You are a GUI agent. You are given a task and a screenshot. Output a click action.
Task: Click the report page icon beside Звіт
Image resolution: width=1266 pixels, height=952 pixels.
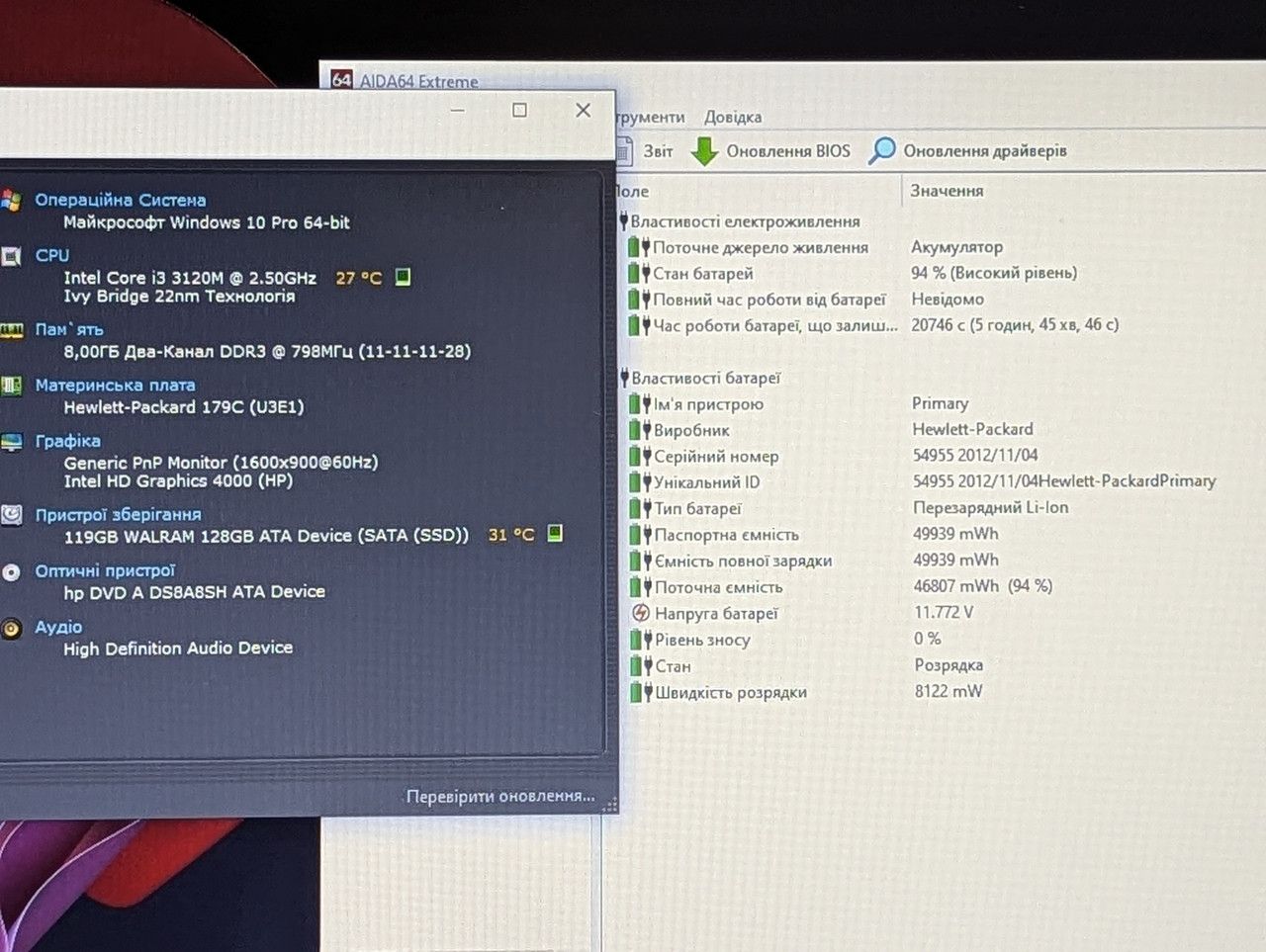click(624, 151)
